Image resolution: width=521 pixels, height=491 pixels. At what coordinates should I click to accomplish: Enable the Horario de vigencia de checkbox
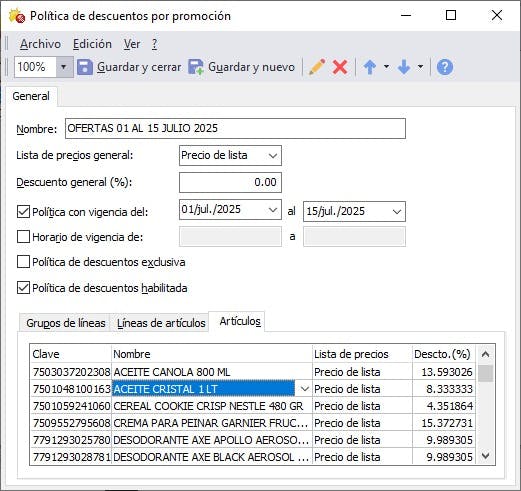[23, 237]
